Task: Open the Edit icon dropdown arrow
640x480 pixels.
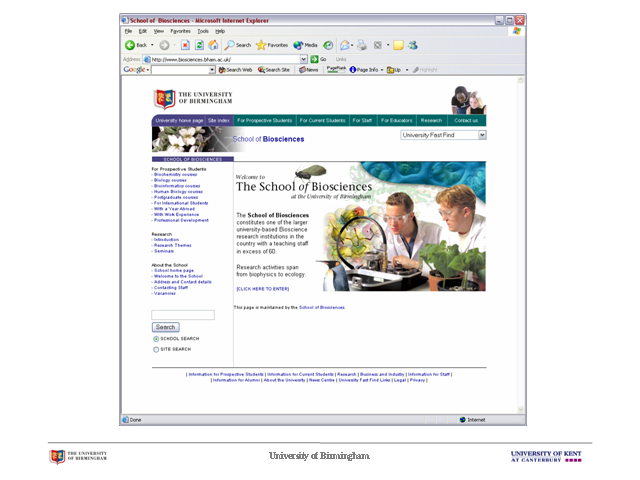Action: click(x=388, y=45)
